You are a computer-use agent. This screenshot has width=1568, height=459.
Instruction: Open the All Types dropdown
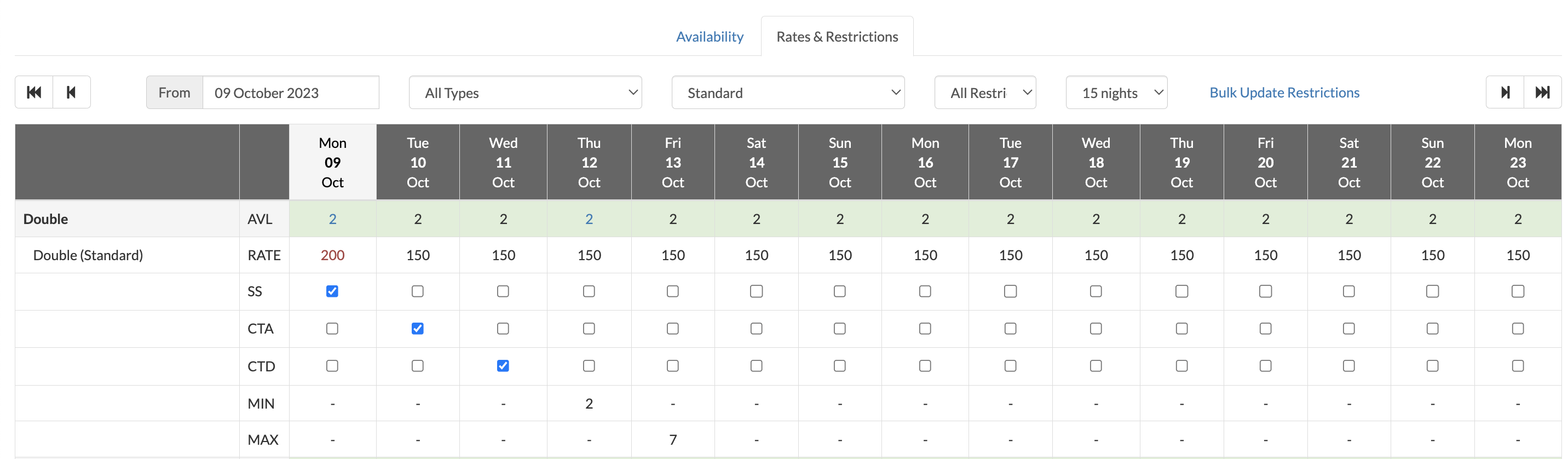(525, 93)
